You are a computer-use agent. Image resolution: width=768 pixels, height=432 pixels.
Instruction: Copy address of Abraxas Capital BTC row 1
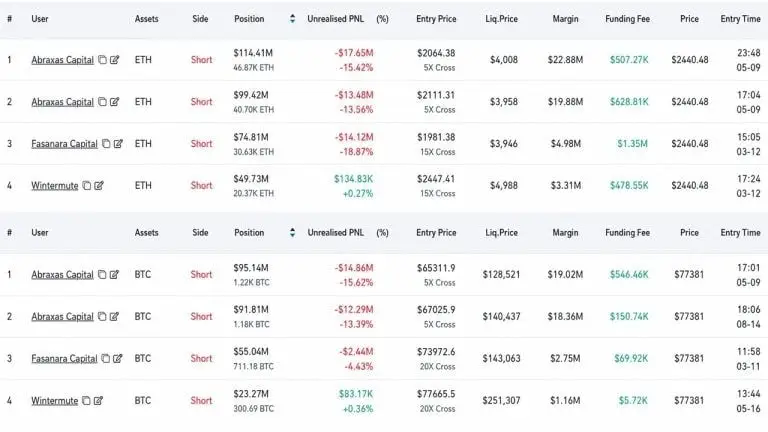click(102, 274)
